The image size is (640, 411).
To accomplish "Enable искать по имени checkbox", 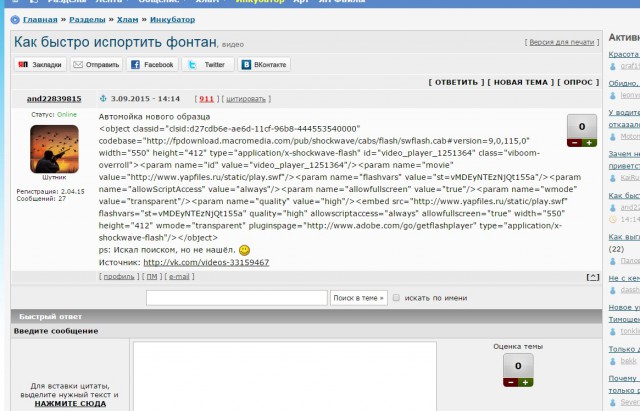I will pos(396,298).
